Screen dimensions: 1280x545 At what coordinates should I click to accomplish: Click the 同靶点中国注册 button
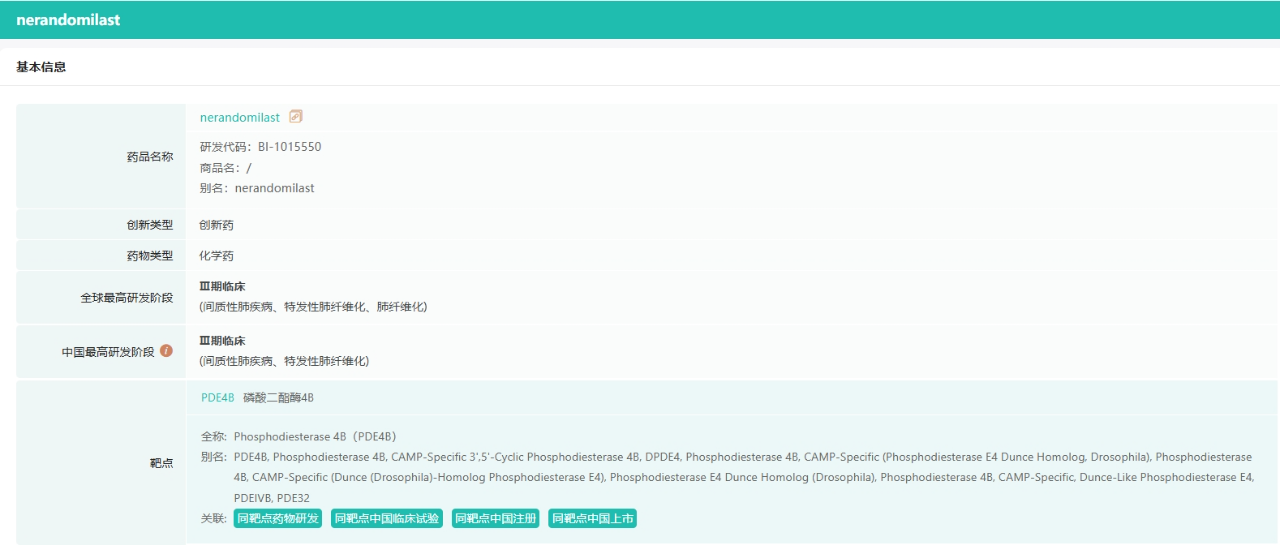click(496, 518)
